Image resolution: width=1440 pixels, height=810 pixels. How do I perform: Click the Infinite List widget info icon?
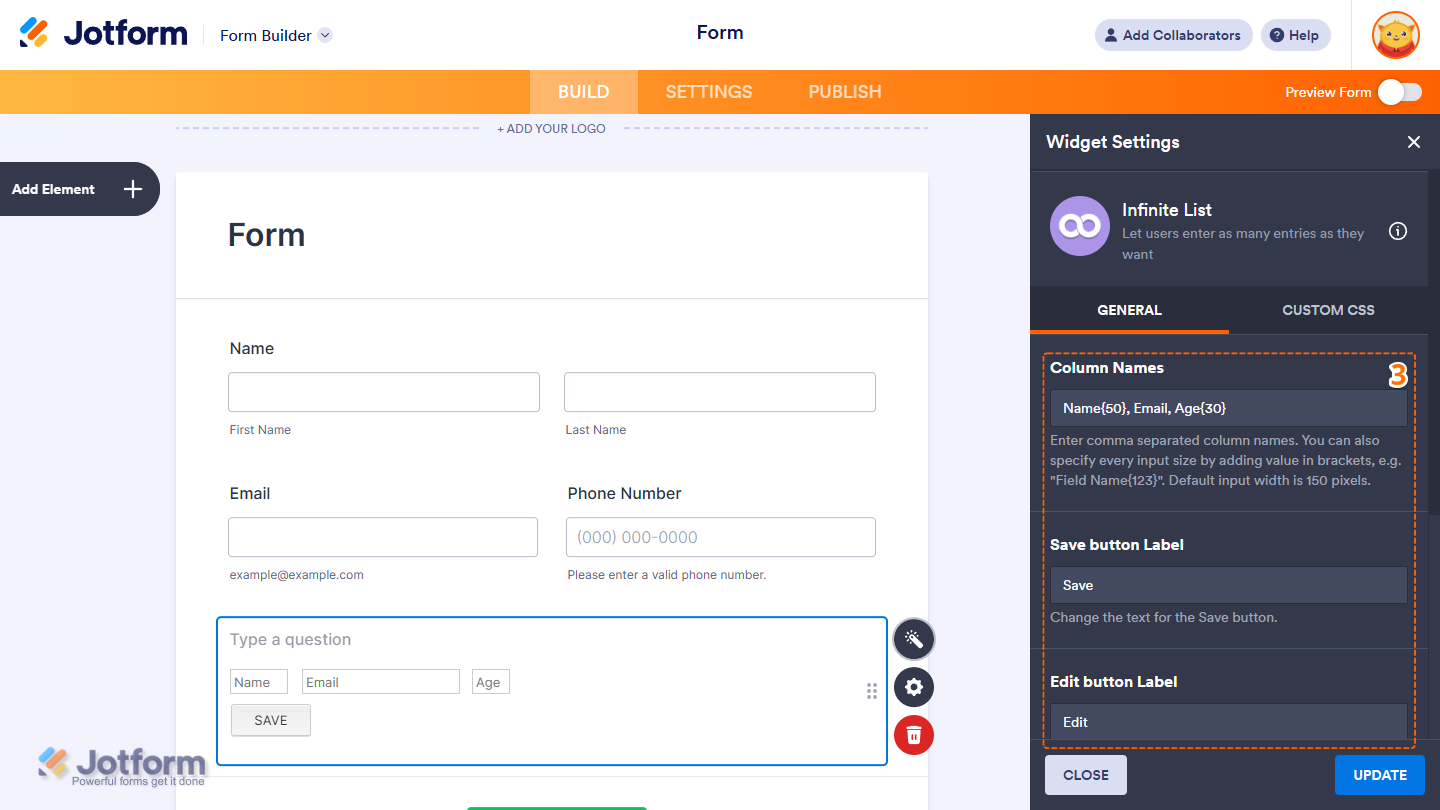point(1397,231)
